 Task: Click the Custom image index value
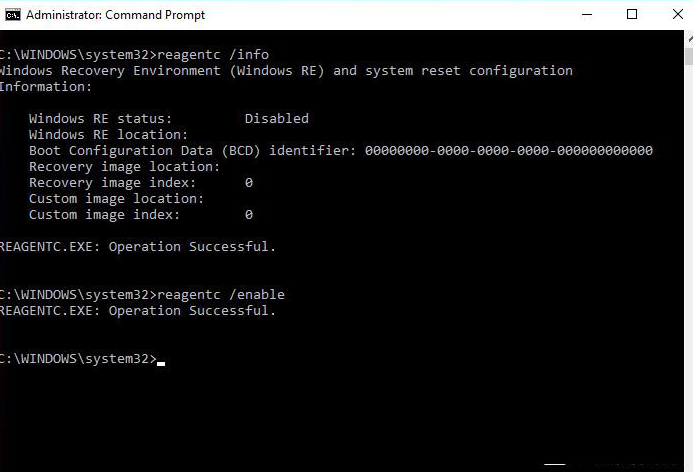click(x=249, y=214)
